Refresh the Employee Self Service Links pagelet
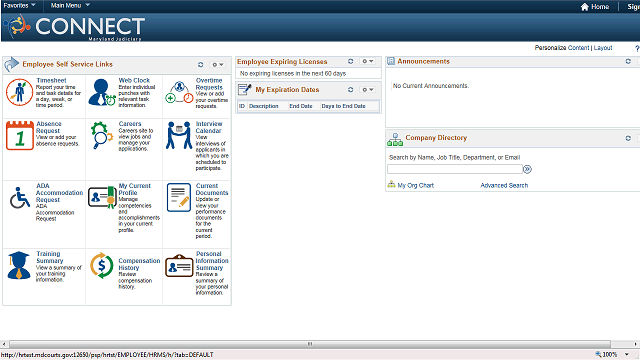640x360 pixels. (x=200, y=64)
